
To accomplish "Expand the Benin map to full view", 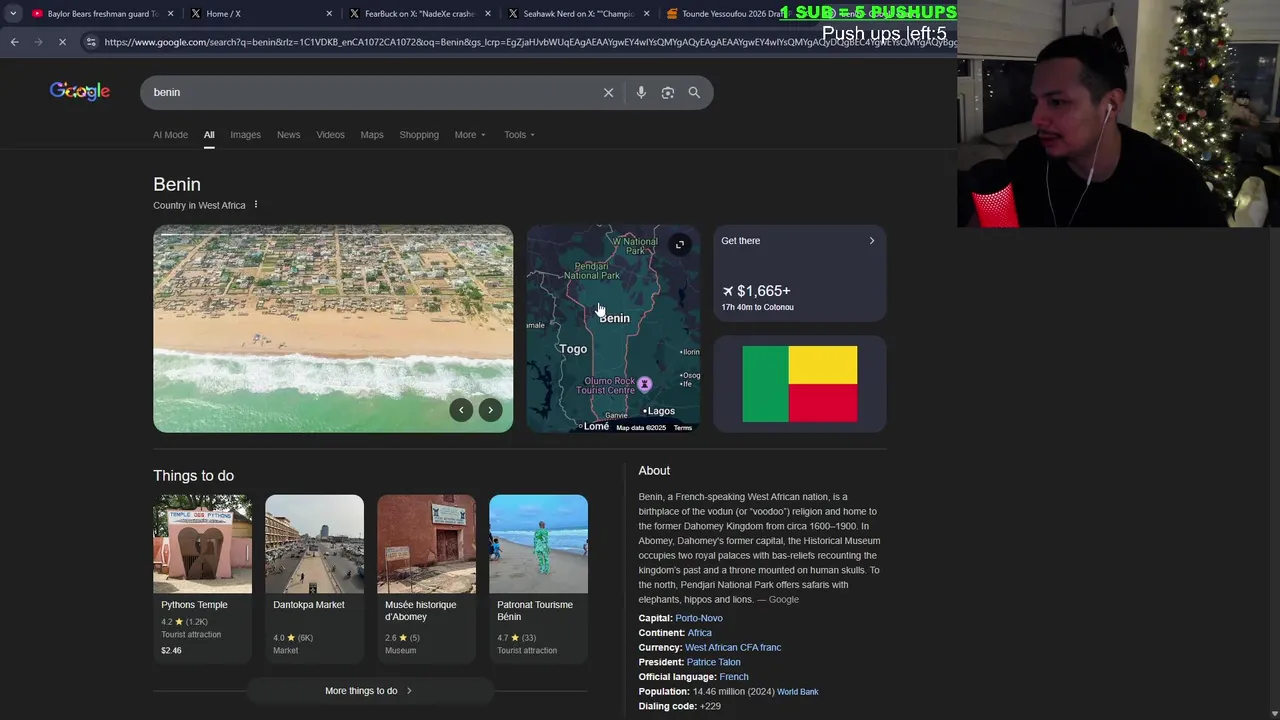I will tap(679, 245).
